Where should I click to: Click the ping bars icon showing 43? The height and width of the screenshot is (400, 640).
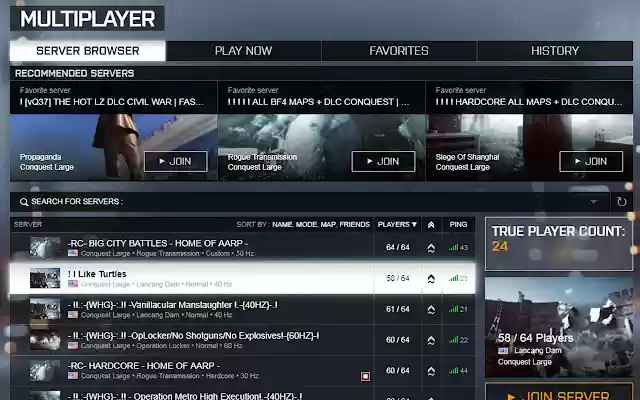pyautogui.click(x=453, y=247)
